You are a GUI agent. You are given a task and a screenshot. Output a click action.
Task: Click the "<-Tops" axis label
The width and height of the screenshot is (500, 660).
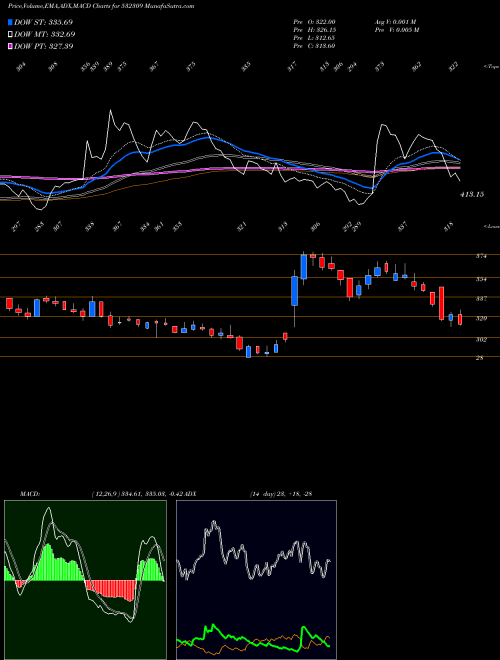(491, 67)
